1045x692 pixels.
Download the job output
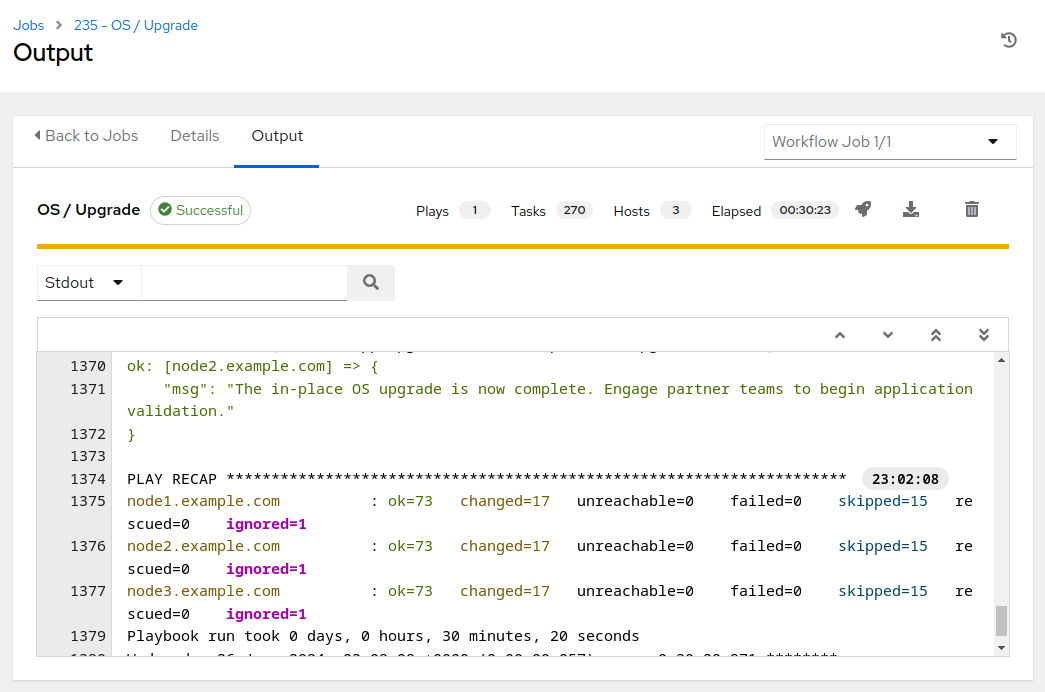point(910,209)
